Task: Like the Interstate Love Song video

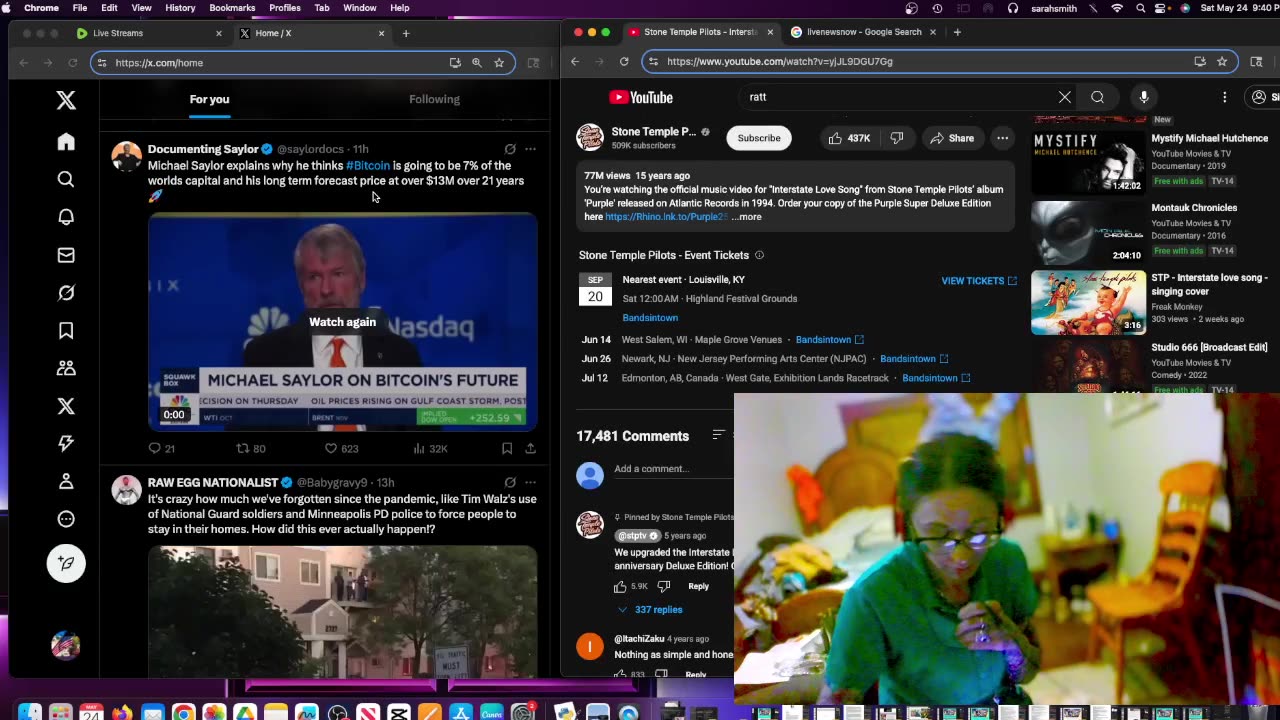Action: coord(849,138)
